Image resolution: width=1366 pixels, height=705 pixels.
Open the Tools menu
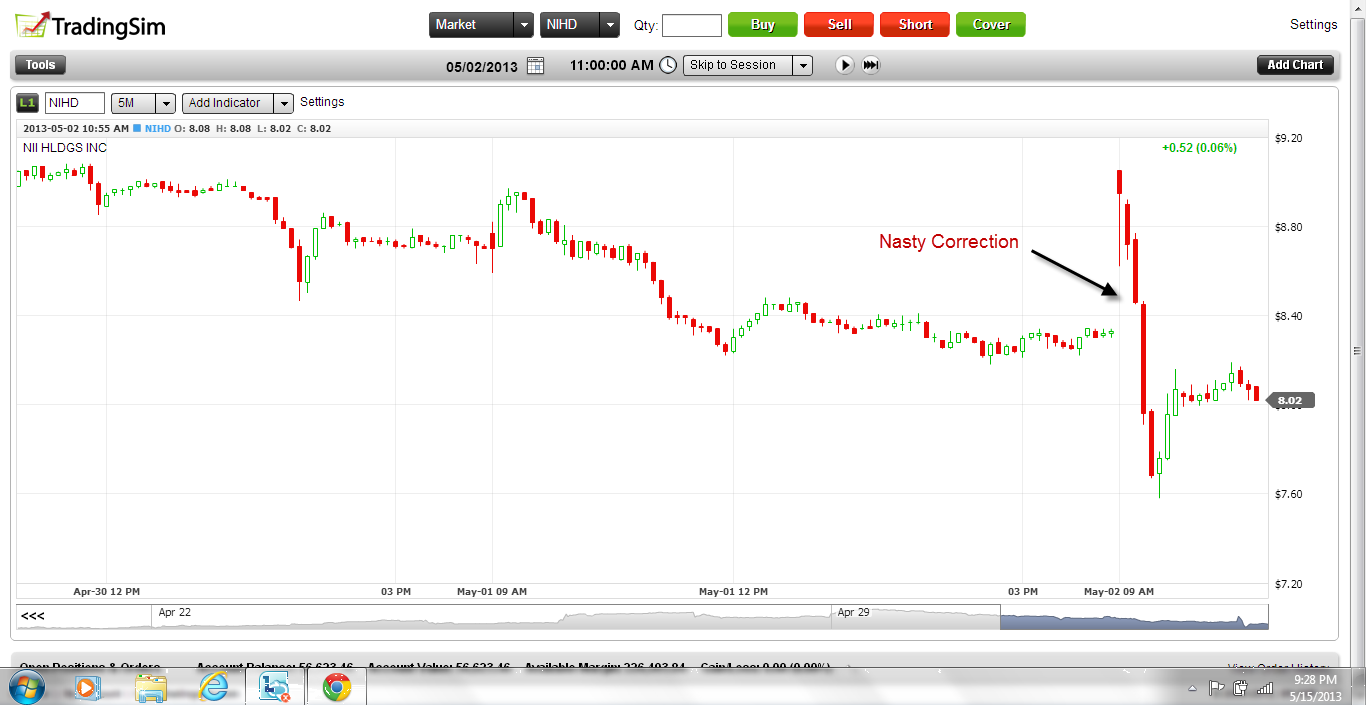(41, 65)
